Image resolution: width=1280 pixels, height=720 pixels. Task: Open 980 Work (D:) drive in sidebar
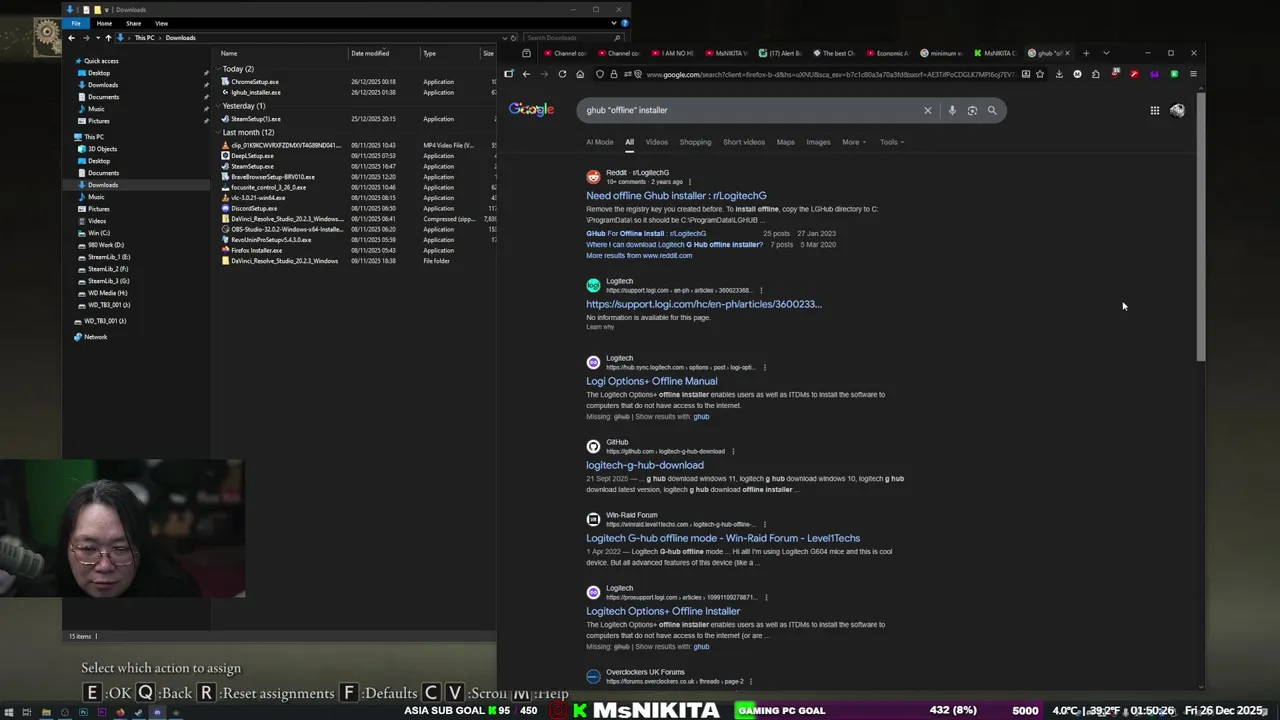tap(106, 245)
